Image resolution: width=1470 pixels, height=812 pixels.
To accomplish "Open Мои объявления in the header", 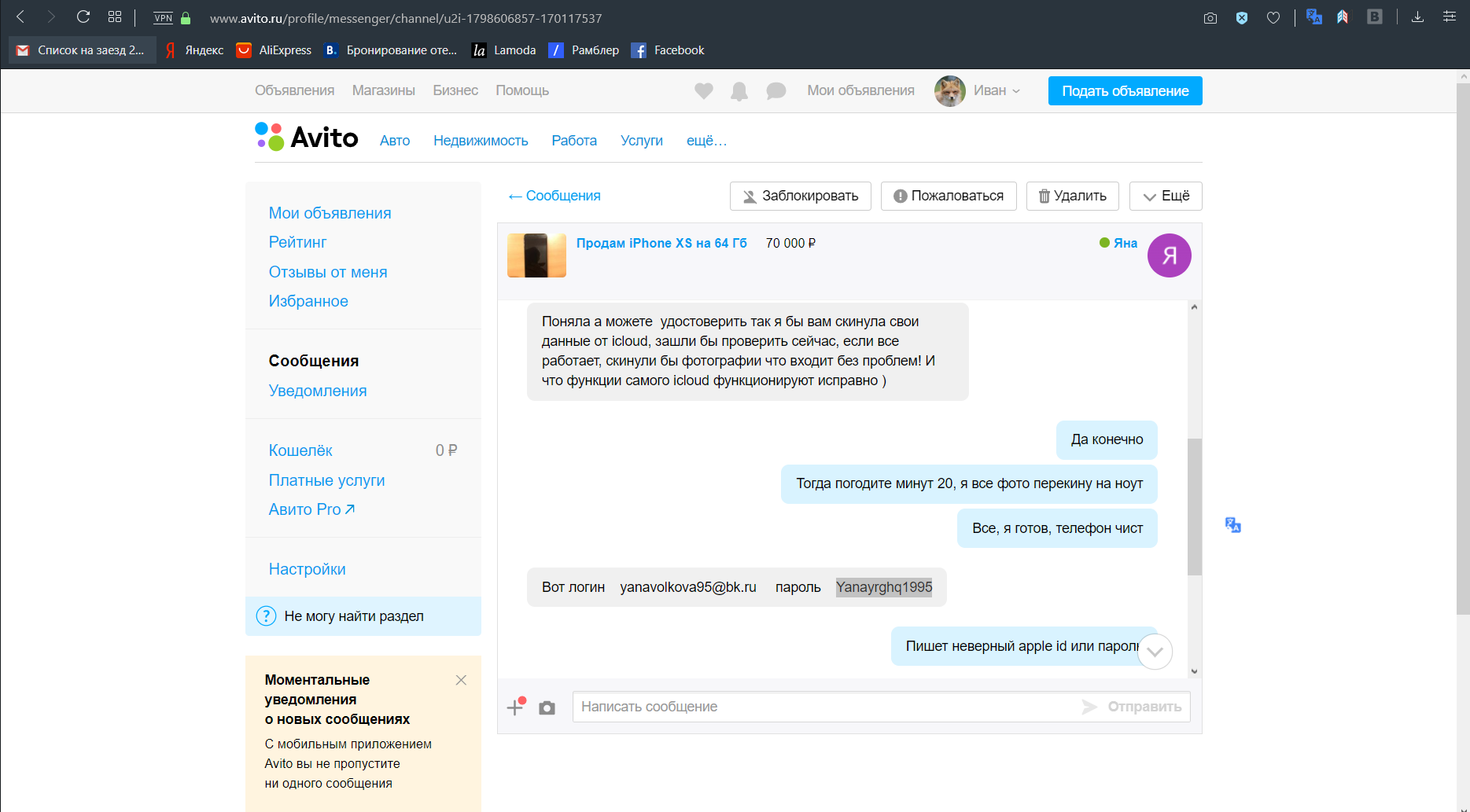I will coord(860,90).
